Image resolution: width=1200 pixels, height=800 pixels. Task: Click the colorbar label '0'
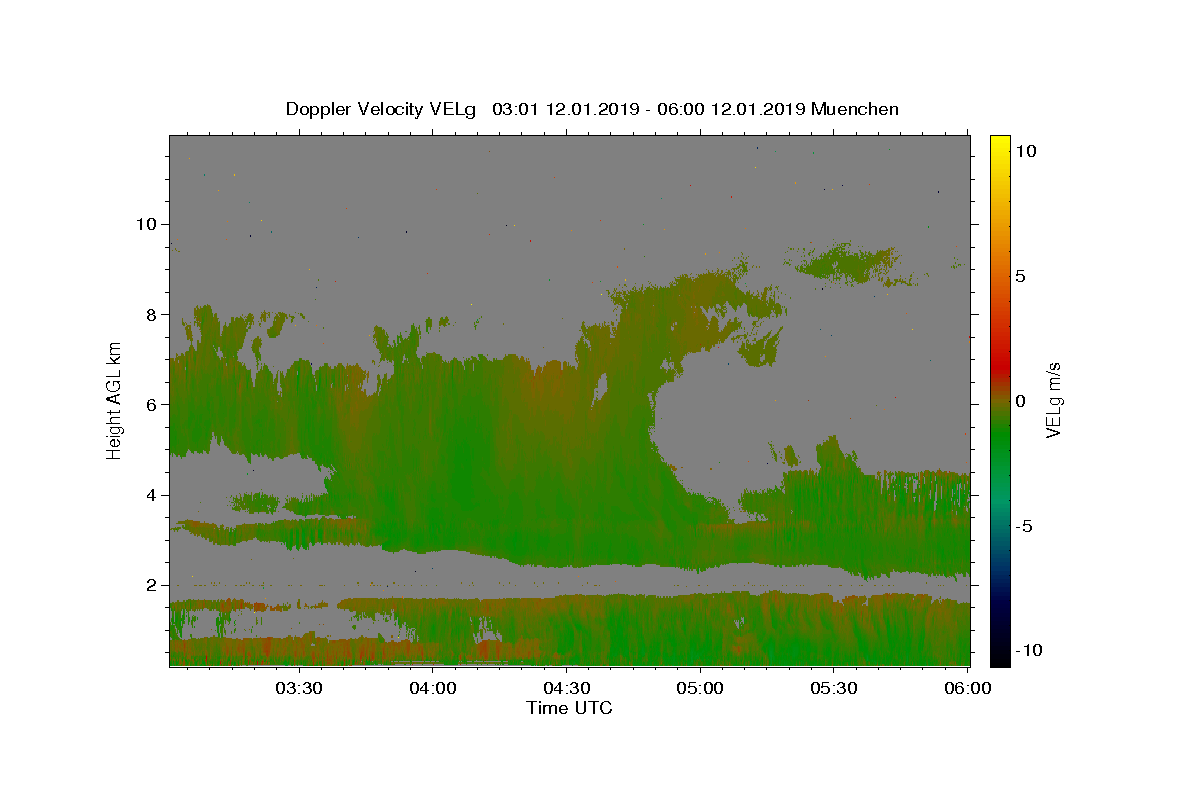coord(1020,401)
